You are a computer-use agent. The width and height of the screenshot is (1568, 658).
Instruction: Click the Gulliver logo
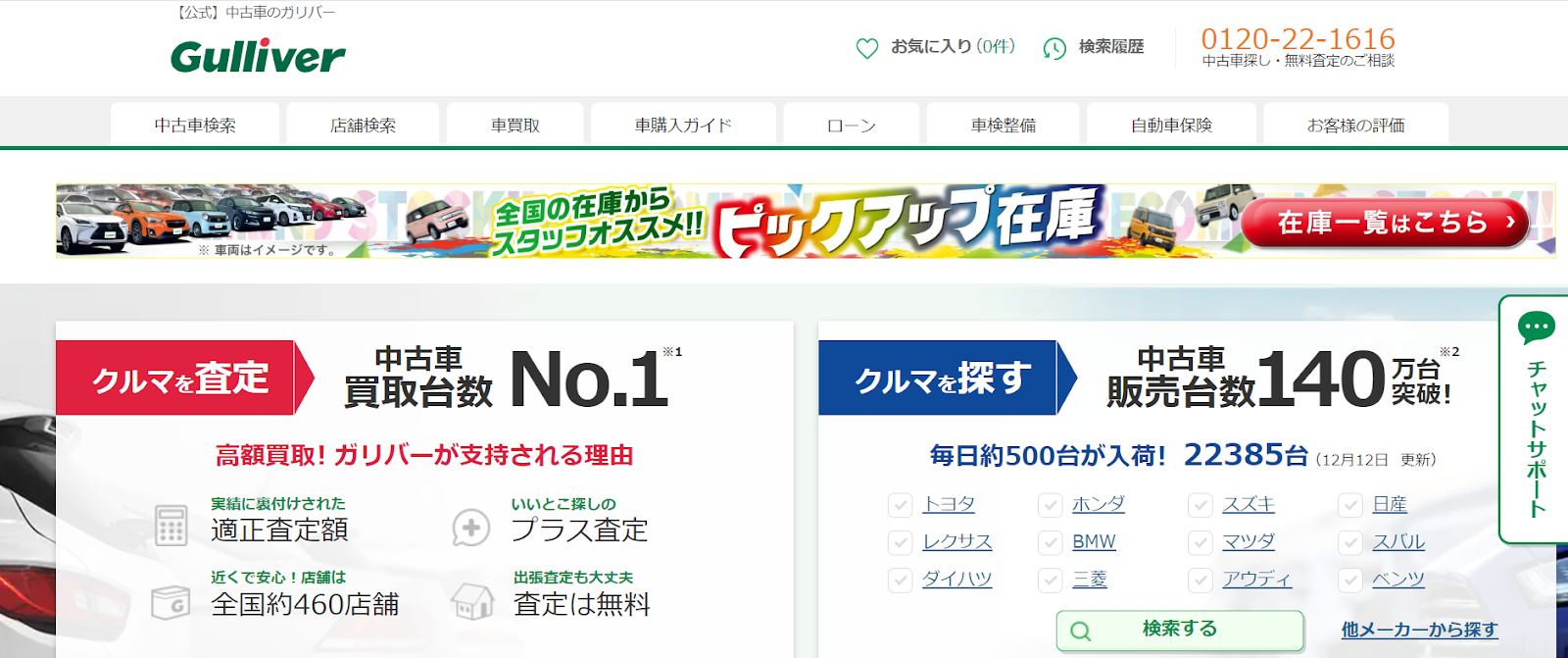coord(258,57)
